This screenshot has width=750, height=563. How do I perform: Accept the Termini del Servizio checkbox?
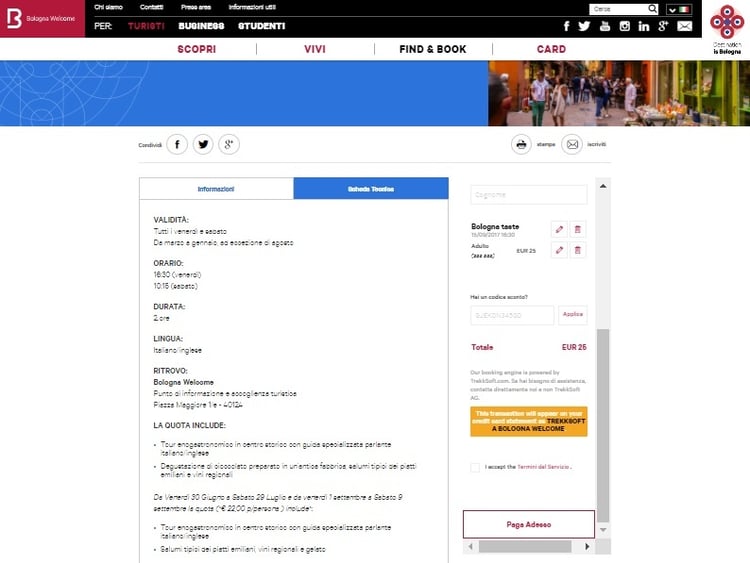pos(475,467)
